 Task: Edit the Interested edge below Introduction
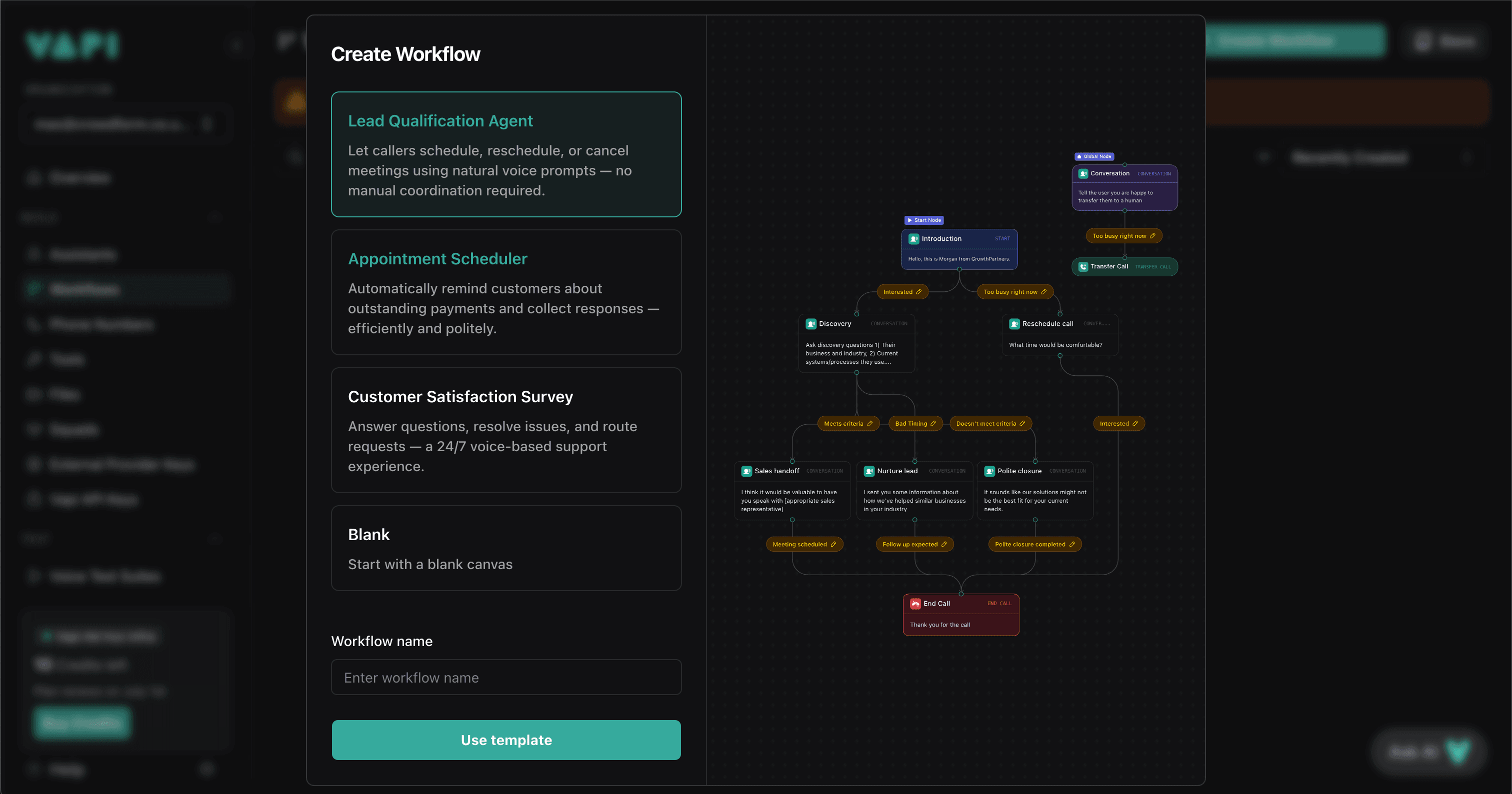918,292
